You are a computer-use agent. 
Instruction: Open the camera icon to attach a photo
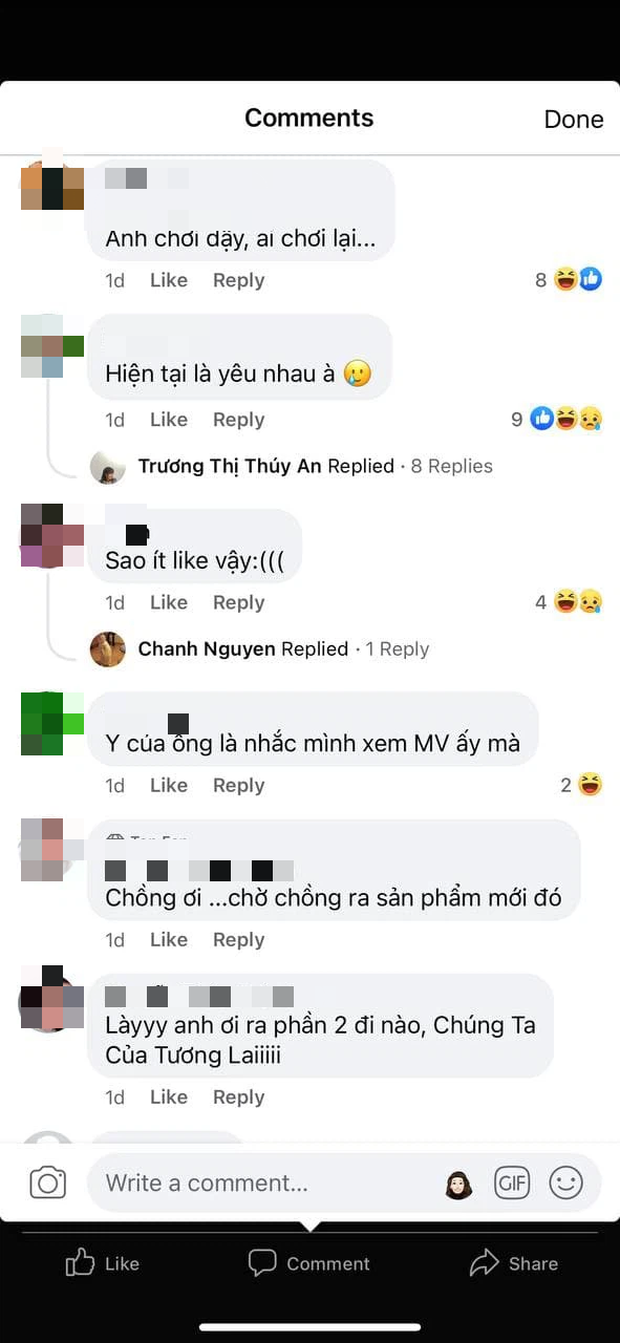tap(47, 1183)
